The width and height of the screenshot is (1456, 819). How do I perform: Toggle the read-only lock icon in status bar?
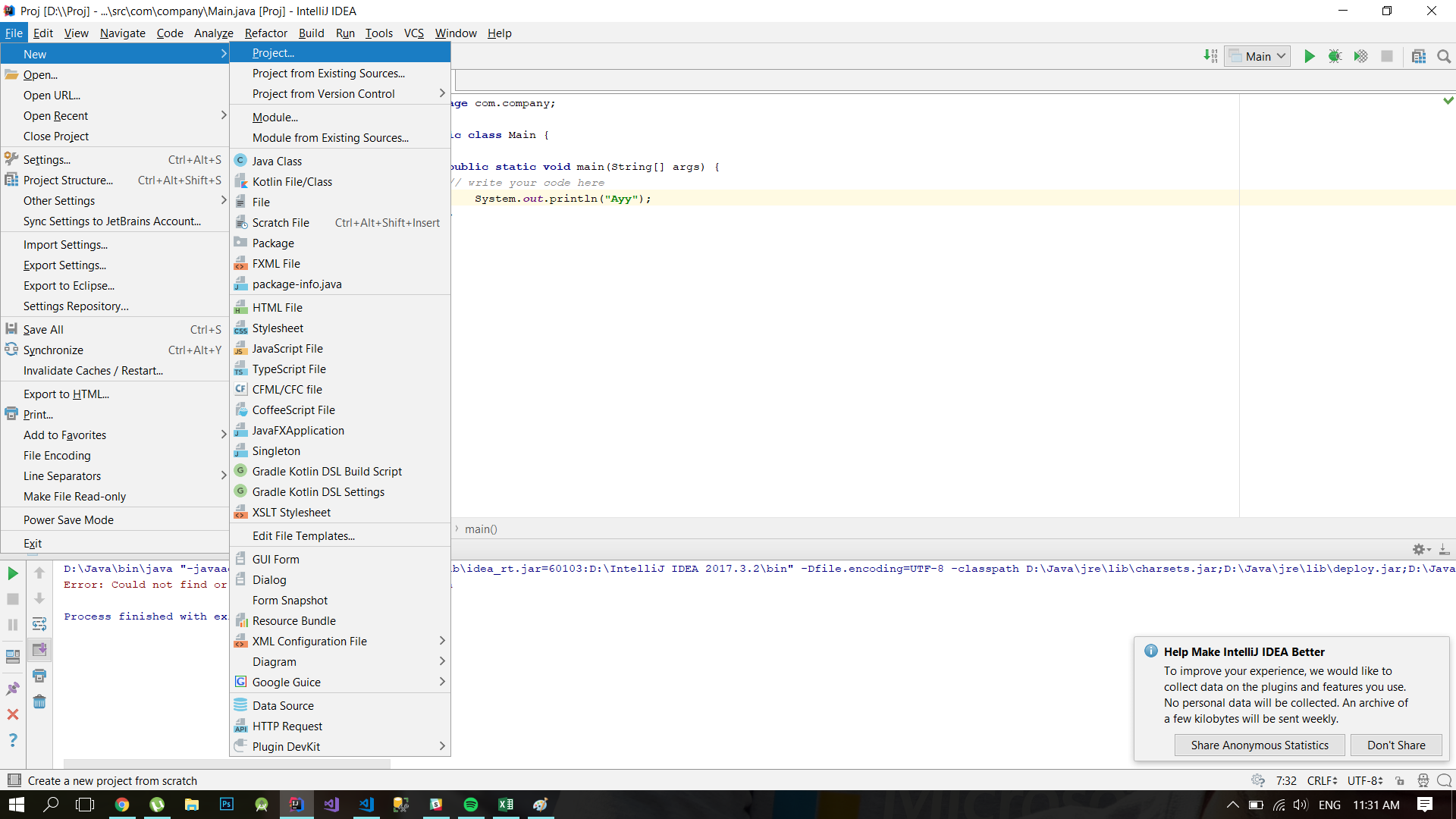[1400, 780]
